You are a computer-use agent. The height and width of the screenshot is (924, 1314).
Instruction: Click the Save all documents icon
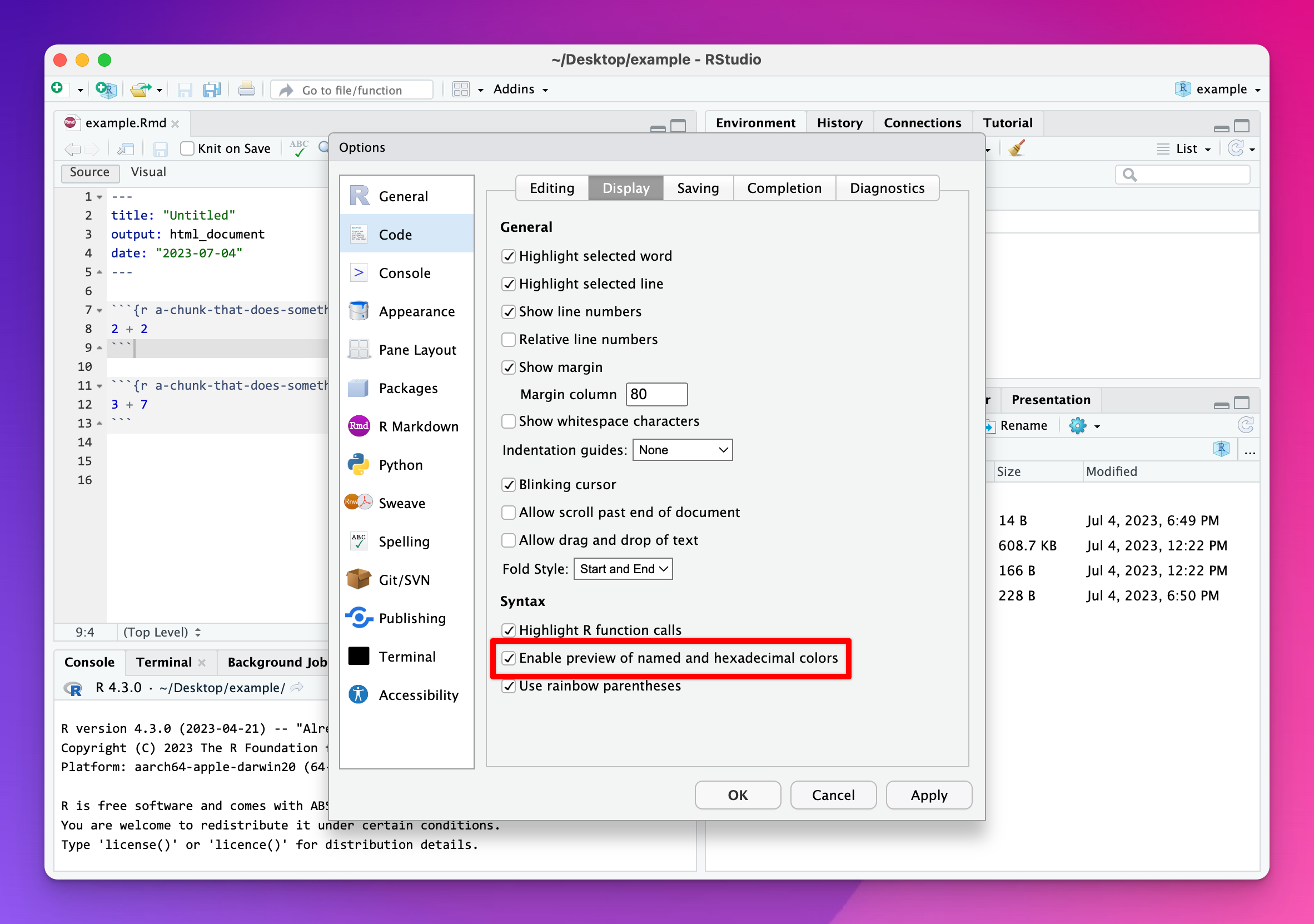[212, 90]
